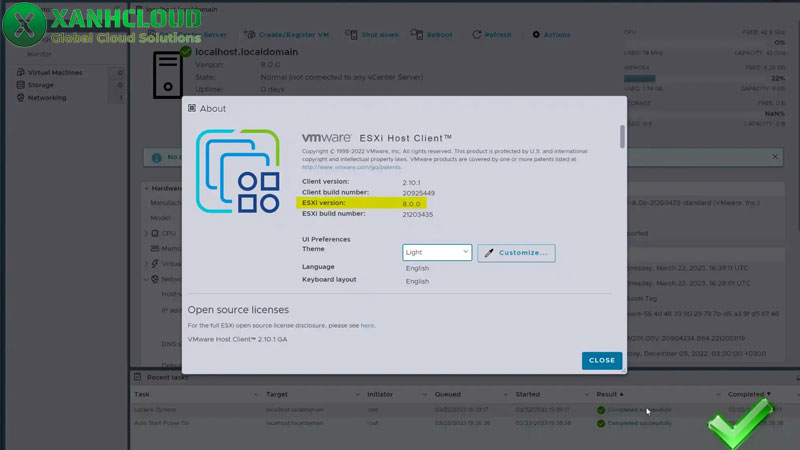The height and width of the screenshot is (450, 800).
Task: Select Networking in navigator
Action: coord(47,98)
